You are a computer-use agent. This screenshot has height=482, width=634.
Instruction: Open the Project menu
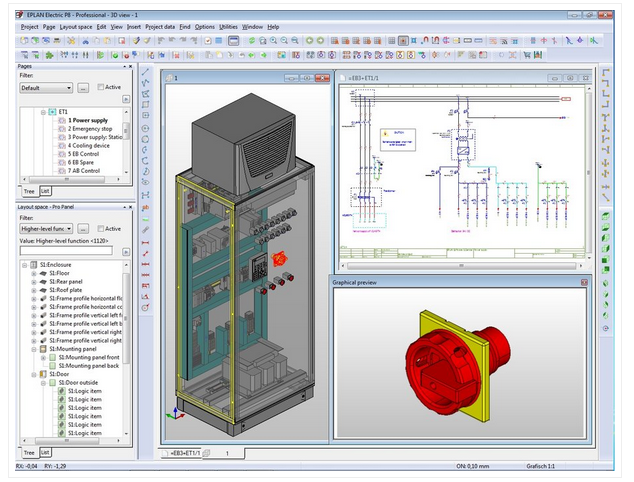point(29,27)
